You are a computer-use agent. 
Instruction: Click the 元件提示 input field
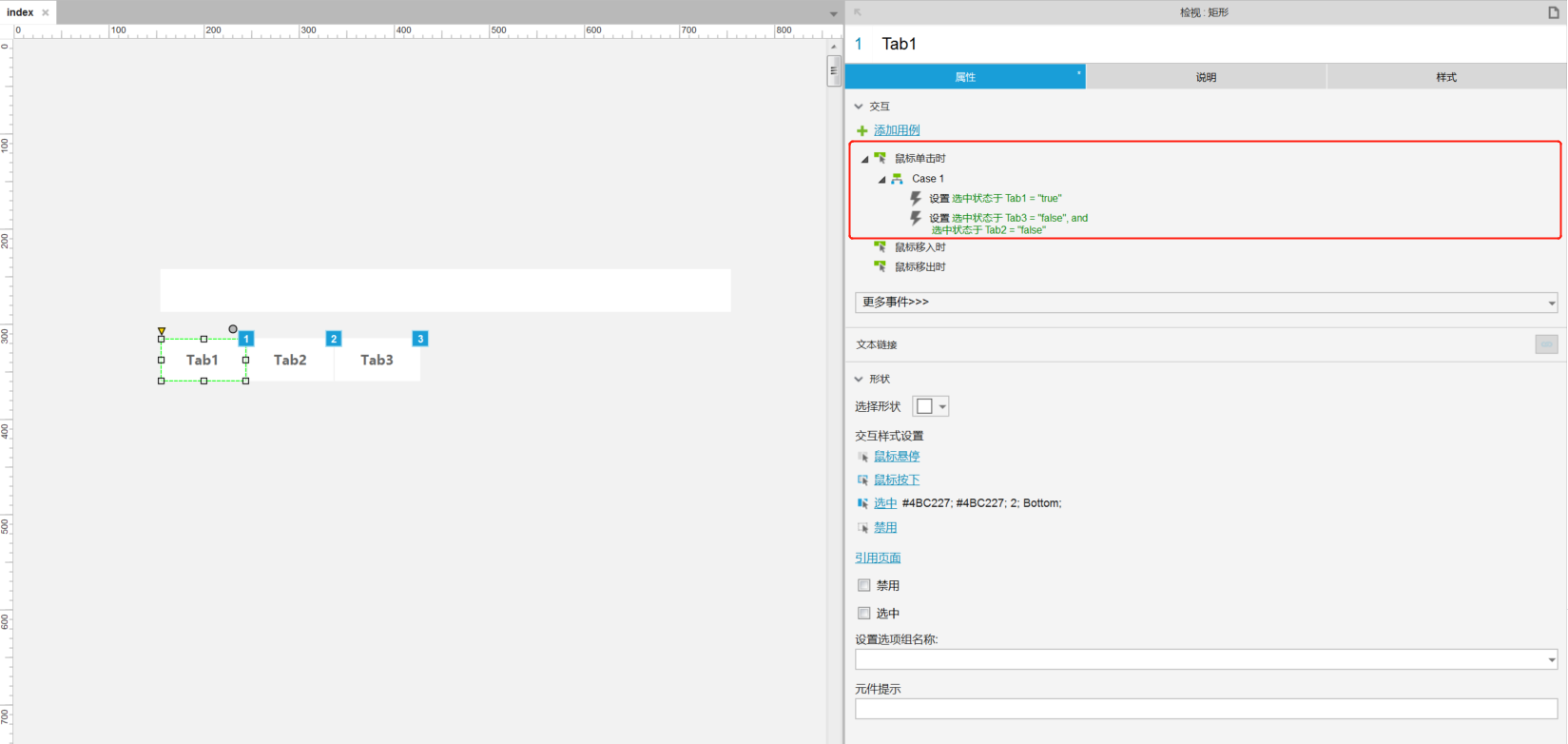click(1206, 709)
